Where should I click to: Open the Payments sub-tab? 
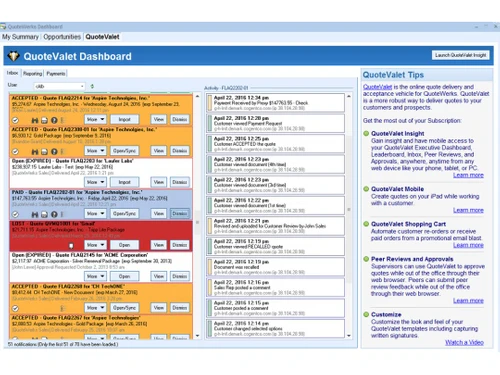click(x=56, y=73)
